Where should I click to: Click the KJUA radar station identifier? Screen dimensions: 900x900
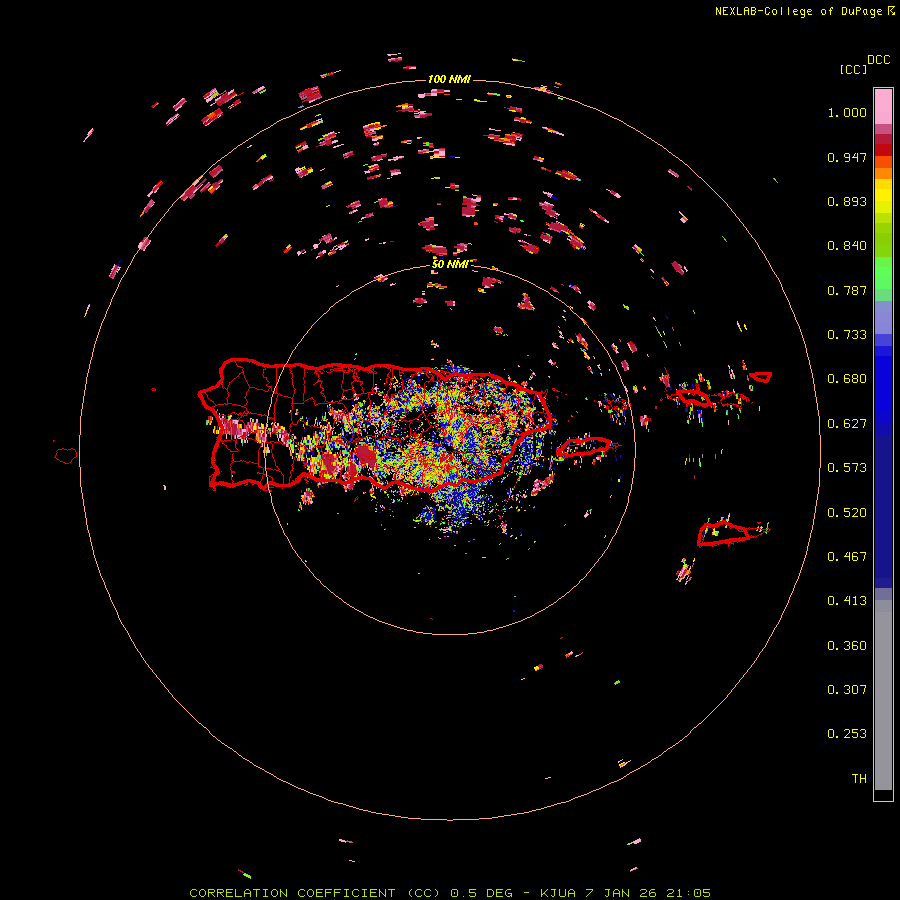pos(560,893)
